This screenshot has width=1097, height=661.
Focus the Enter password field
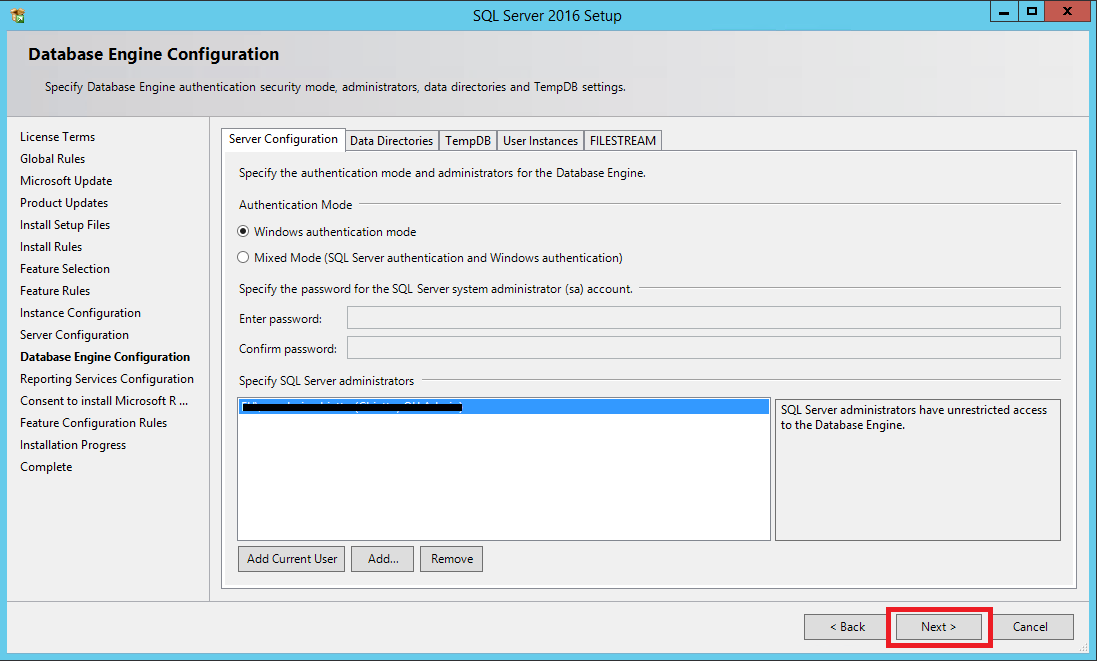[704, 318]
